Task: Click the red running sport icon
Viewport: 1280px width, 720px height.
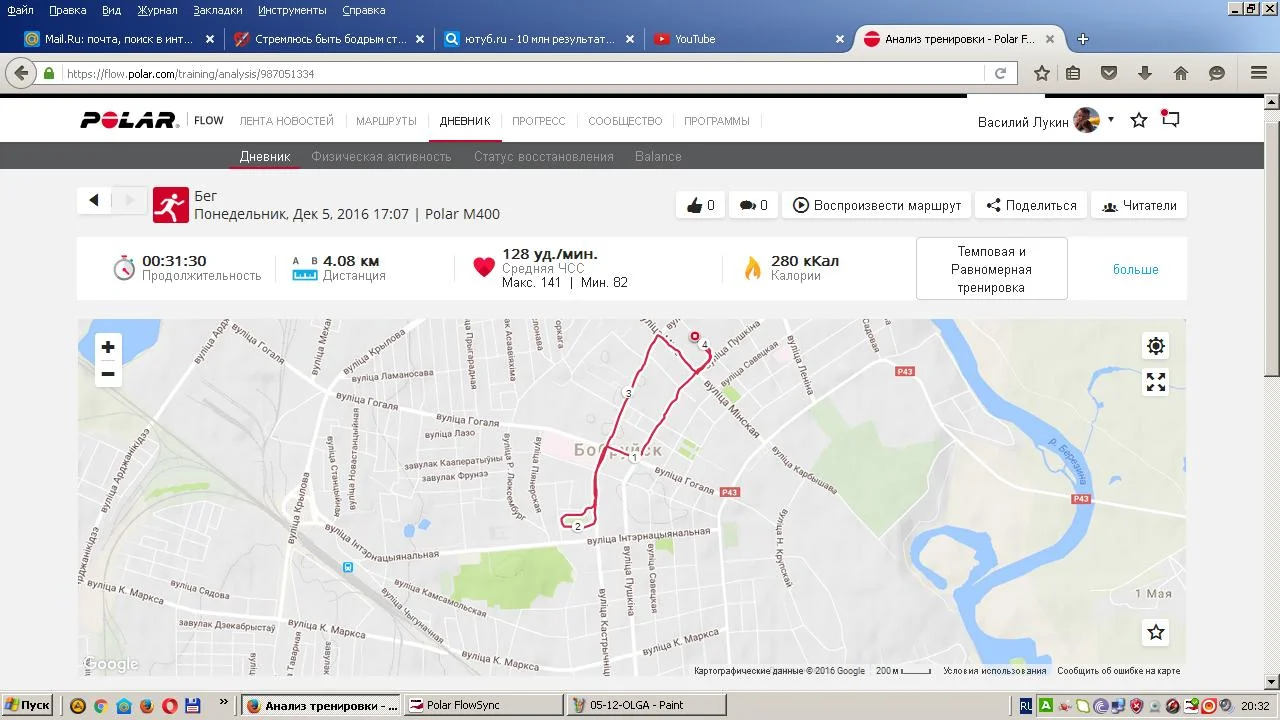Action: (171, 205)
